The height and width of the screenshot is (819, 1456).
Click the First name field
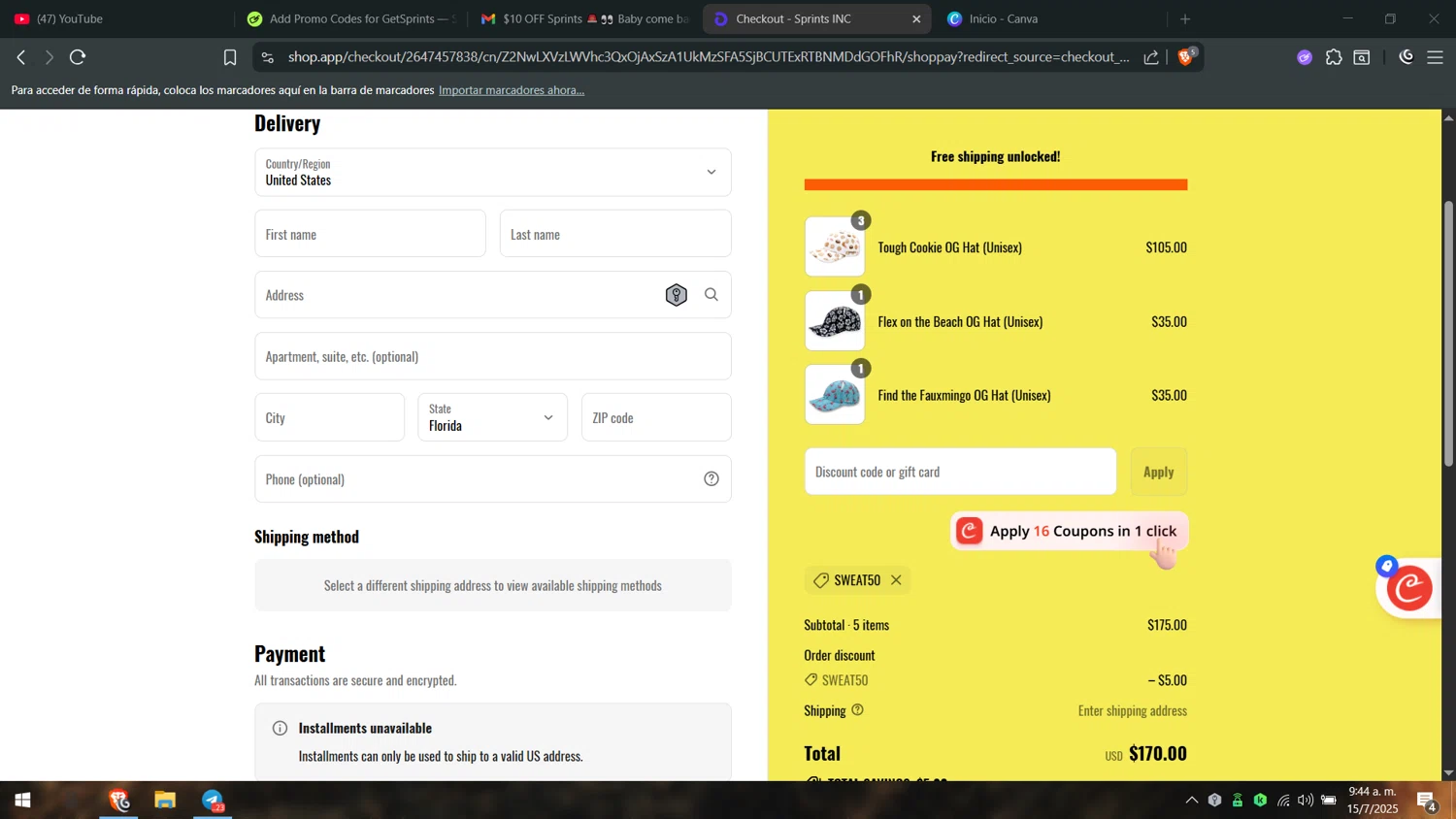[x=370, y=234]
